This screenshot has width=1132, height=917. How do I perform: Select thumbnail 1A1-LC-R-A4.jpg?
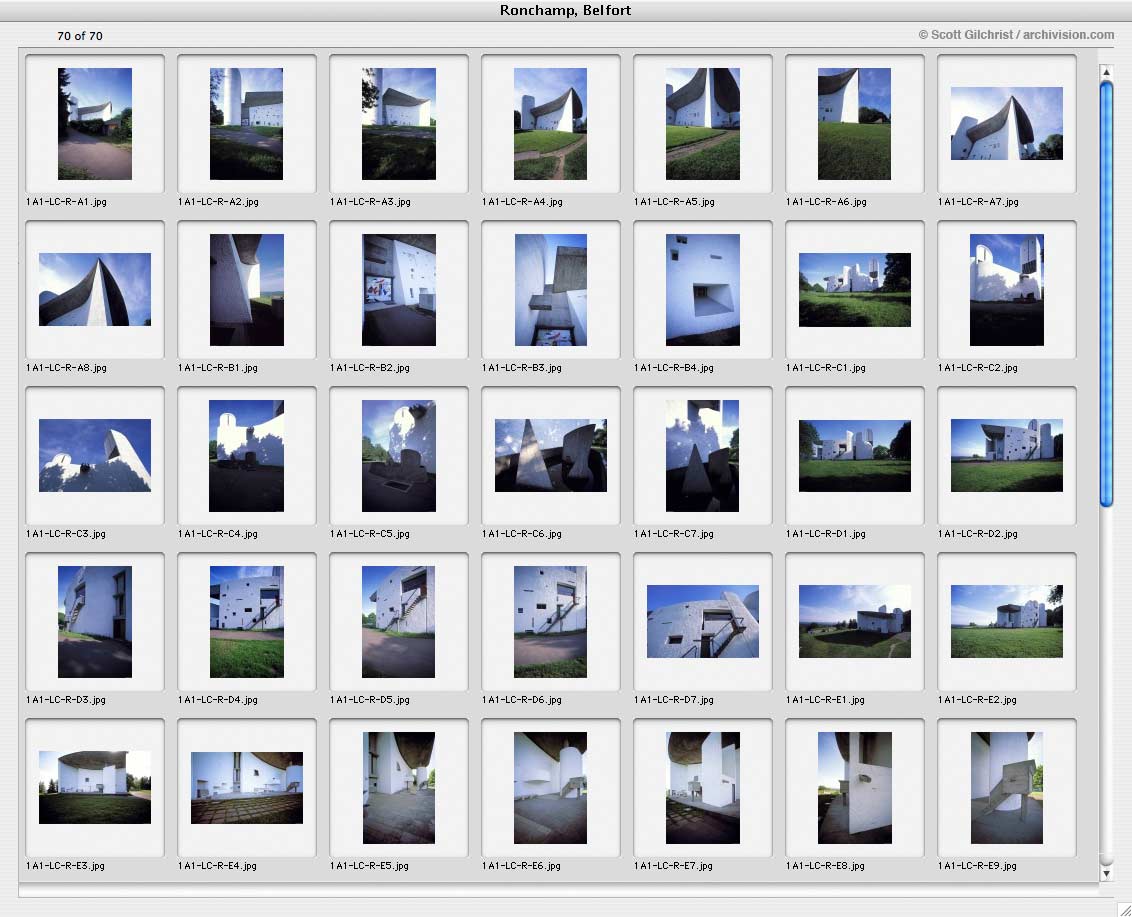click(x=550, y=123)
